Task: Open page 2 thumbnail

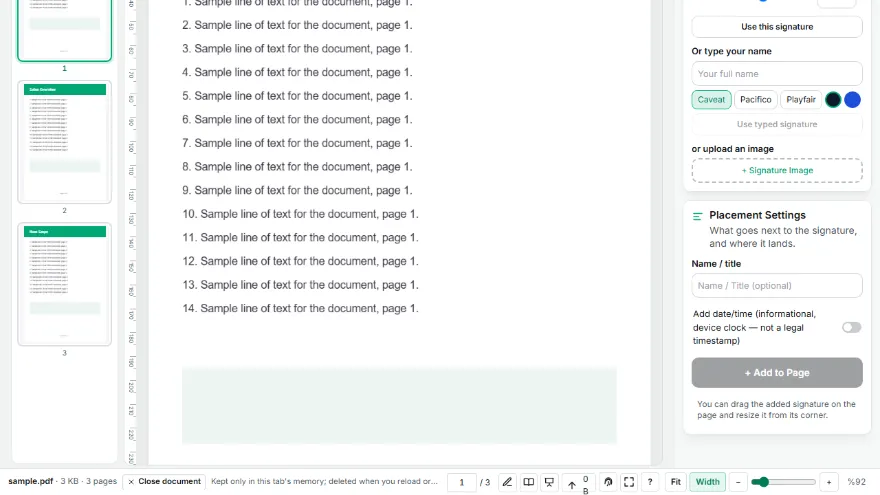Action: tap(65, 142)
